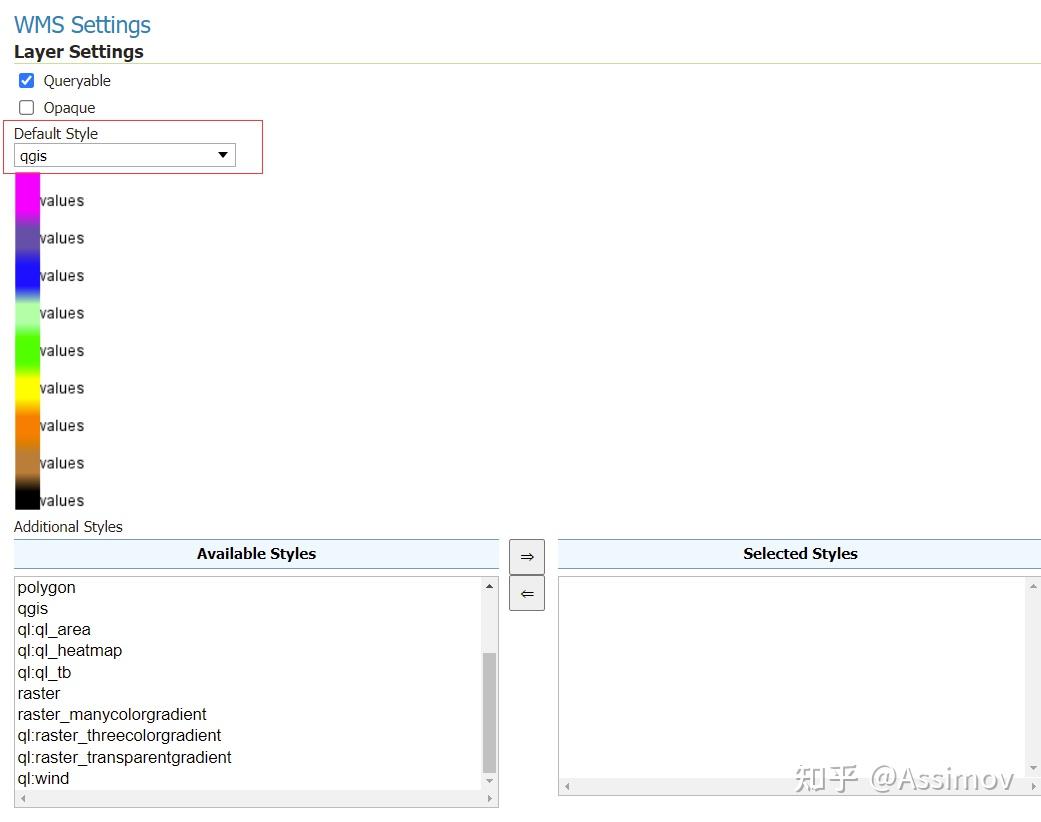Viewport: 1041px width, 822px height.
Task: Toggle Queryable off for the layer
Action: click(26, 80)
